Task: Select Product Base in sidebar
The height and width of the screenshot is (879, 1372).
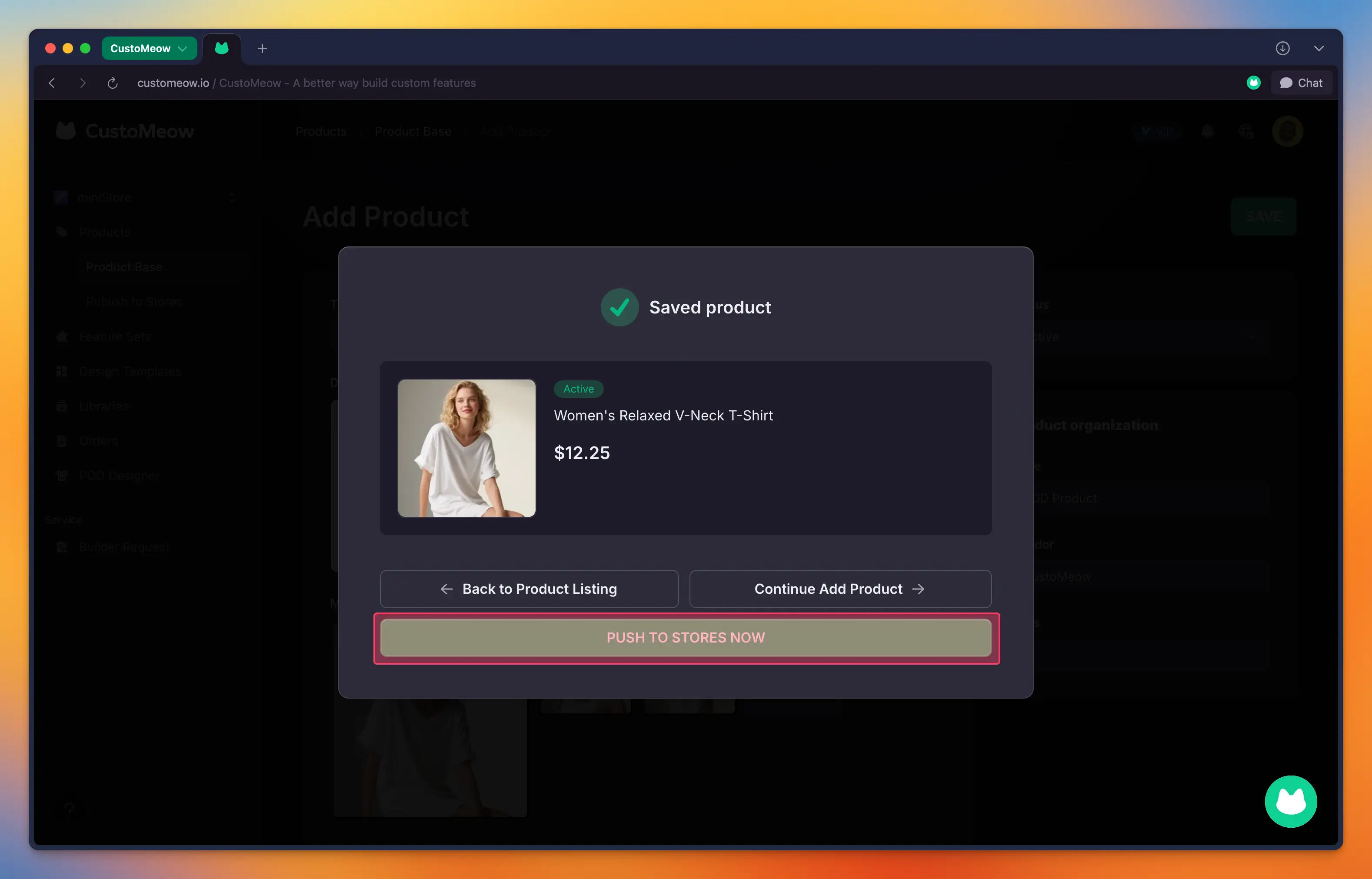Action: [124, 267]
